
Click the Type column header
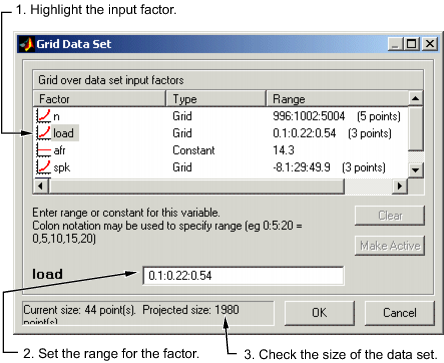pyautogui.click(x=216, y=99)
